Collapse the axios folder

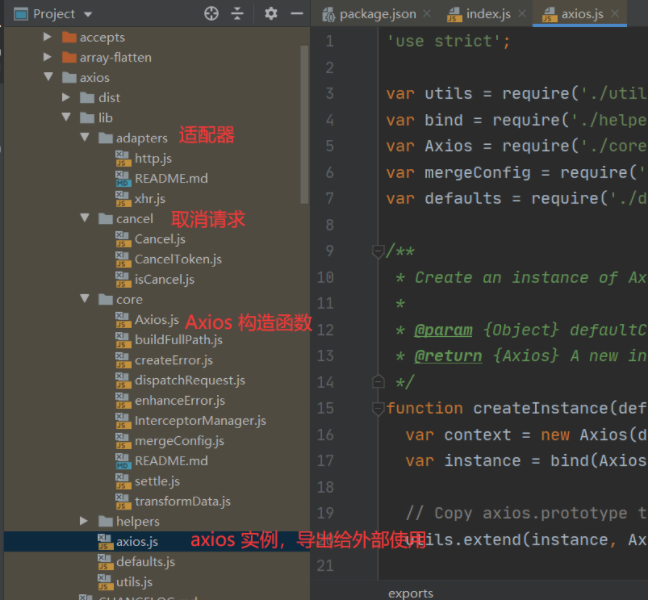click(x=48, y=76)
